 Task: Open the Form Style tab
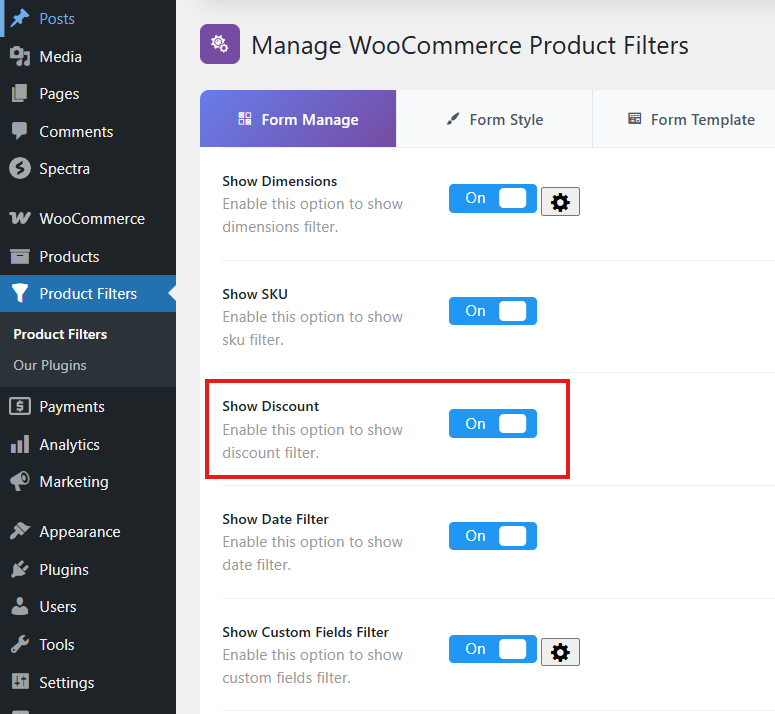pos(494,119)
